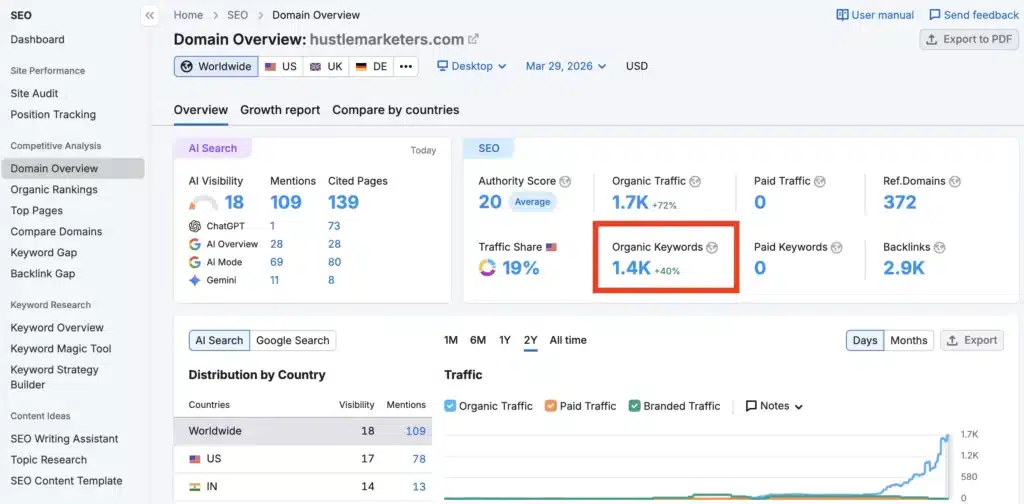Click Organic Keywords value 1.4K
The image size is (1024, 504).
(632, 268)
